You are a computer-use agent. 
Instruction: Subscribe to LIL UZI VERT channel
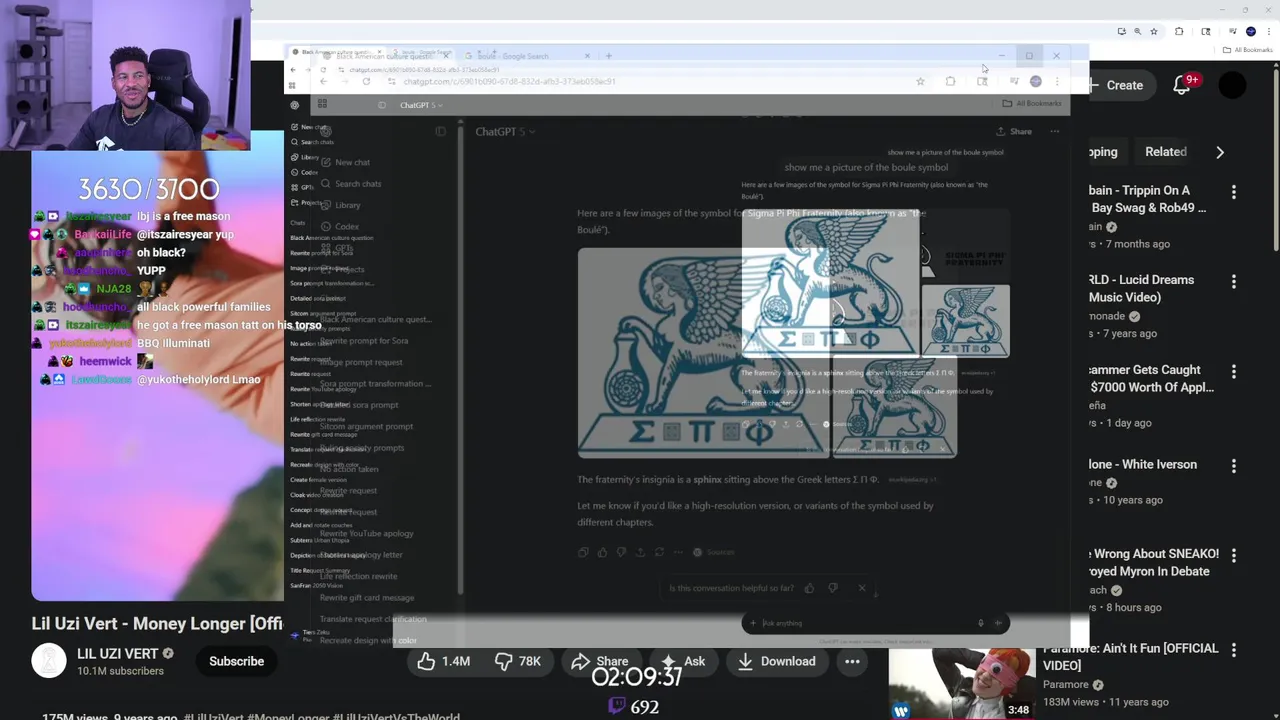pyautogui.click(x=236, y=661)
